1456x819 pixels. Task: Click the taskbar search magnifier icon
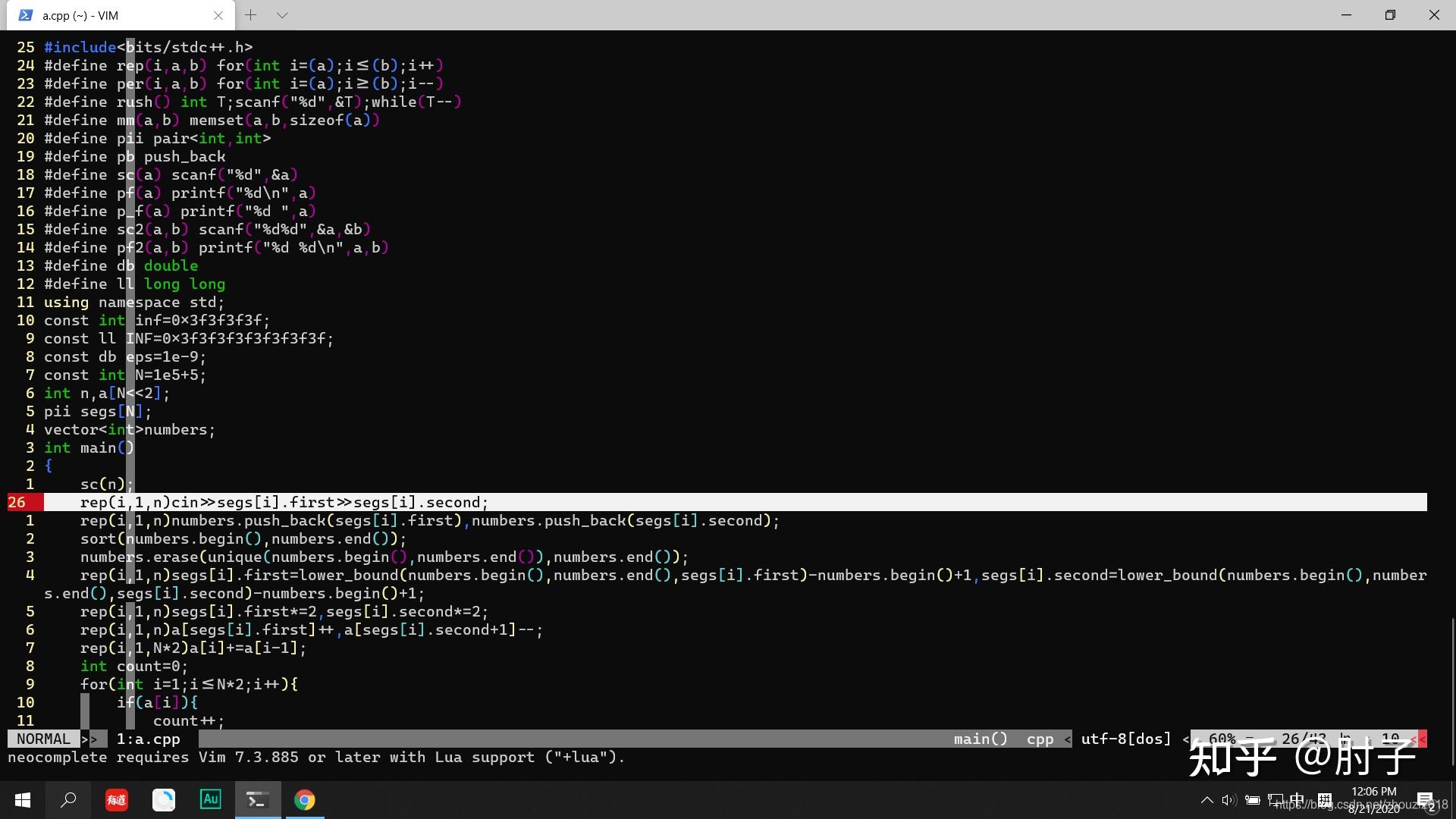(x=68, y=800)
